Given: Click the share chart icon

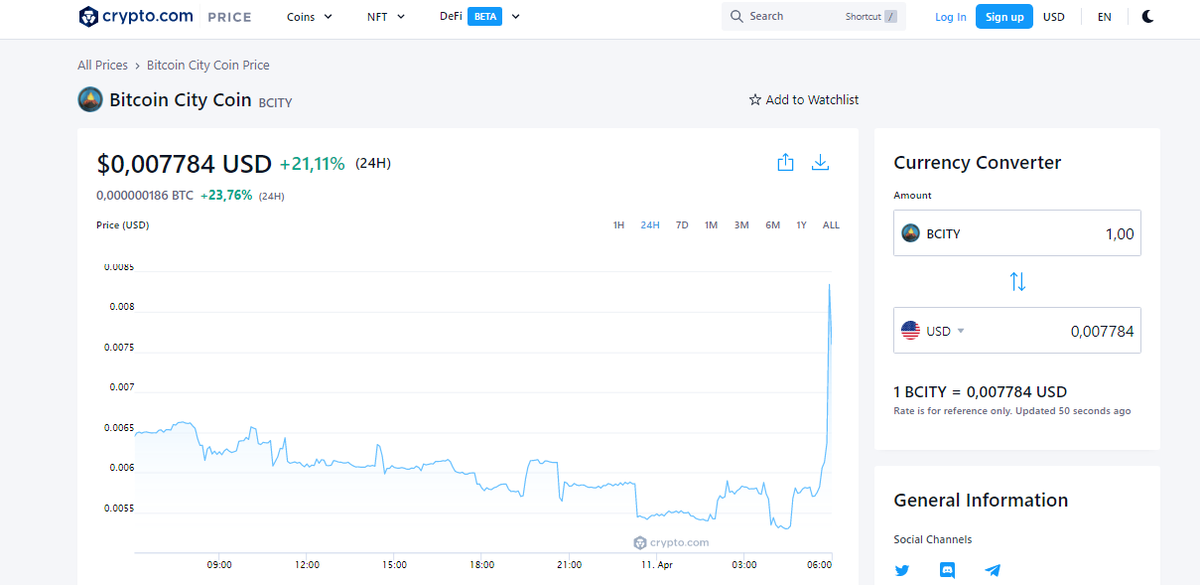Looking at the screenshot, I should (x=786, y=162).
